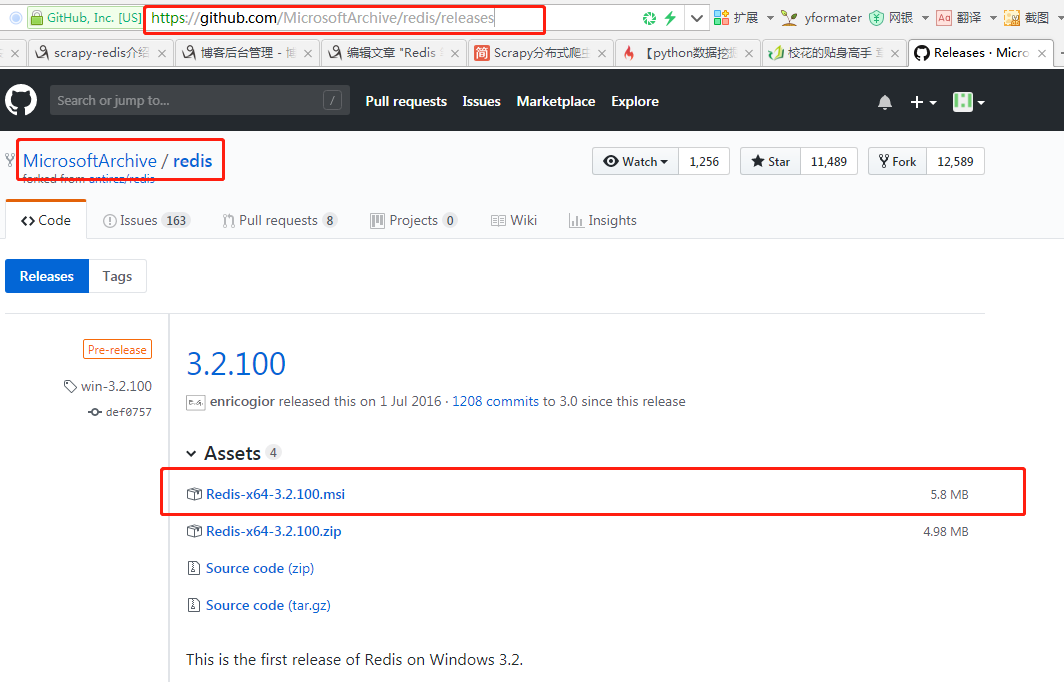Open Explore in the top navigation
Viewport: 1064px width, 682px height.
pos(634,101)
